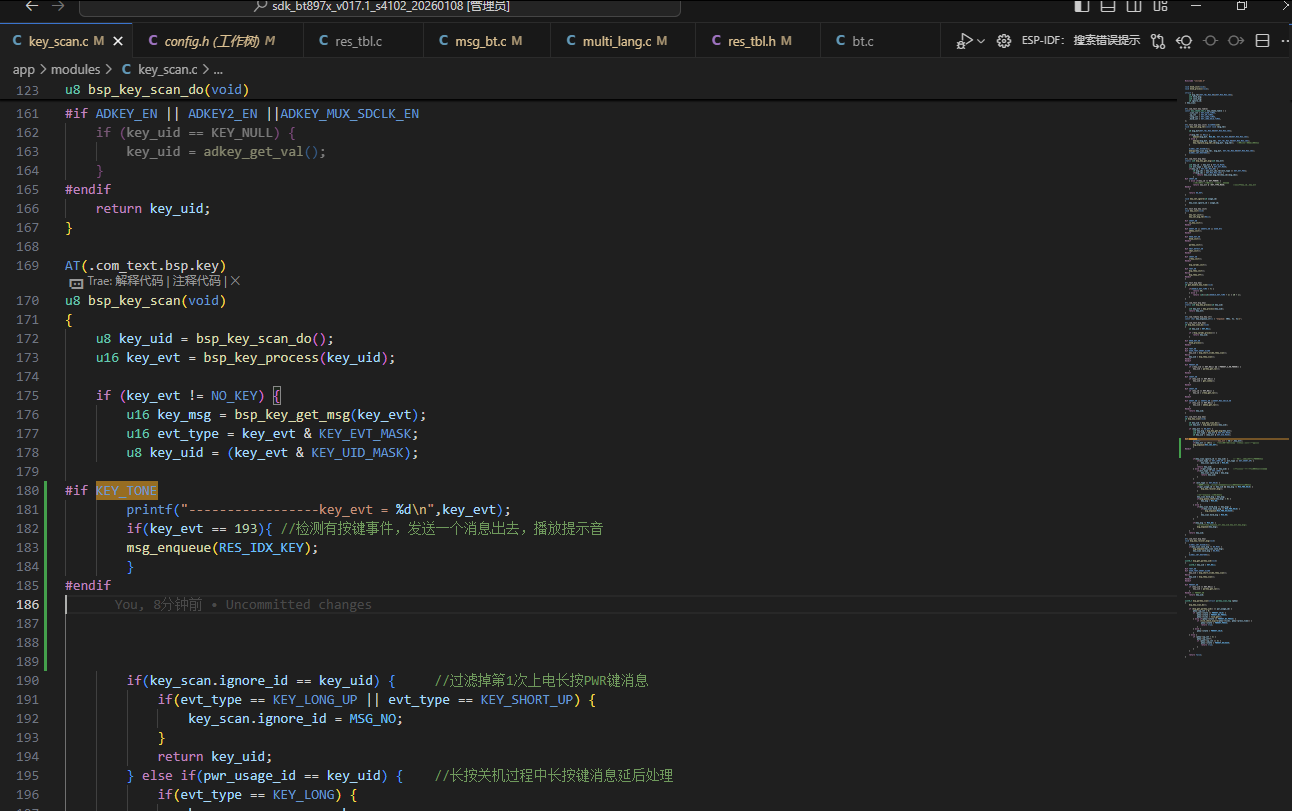
Task: Toggle the secondary side bar layout icon
Action: 1133,6
